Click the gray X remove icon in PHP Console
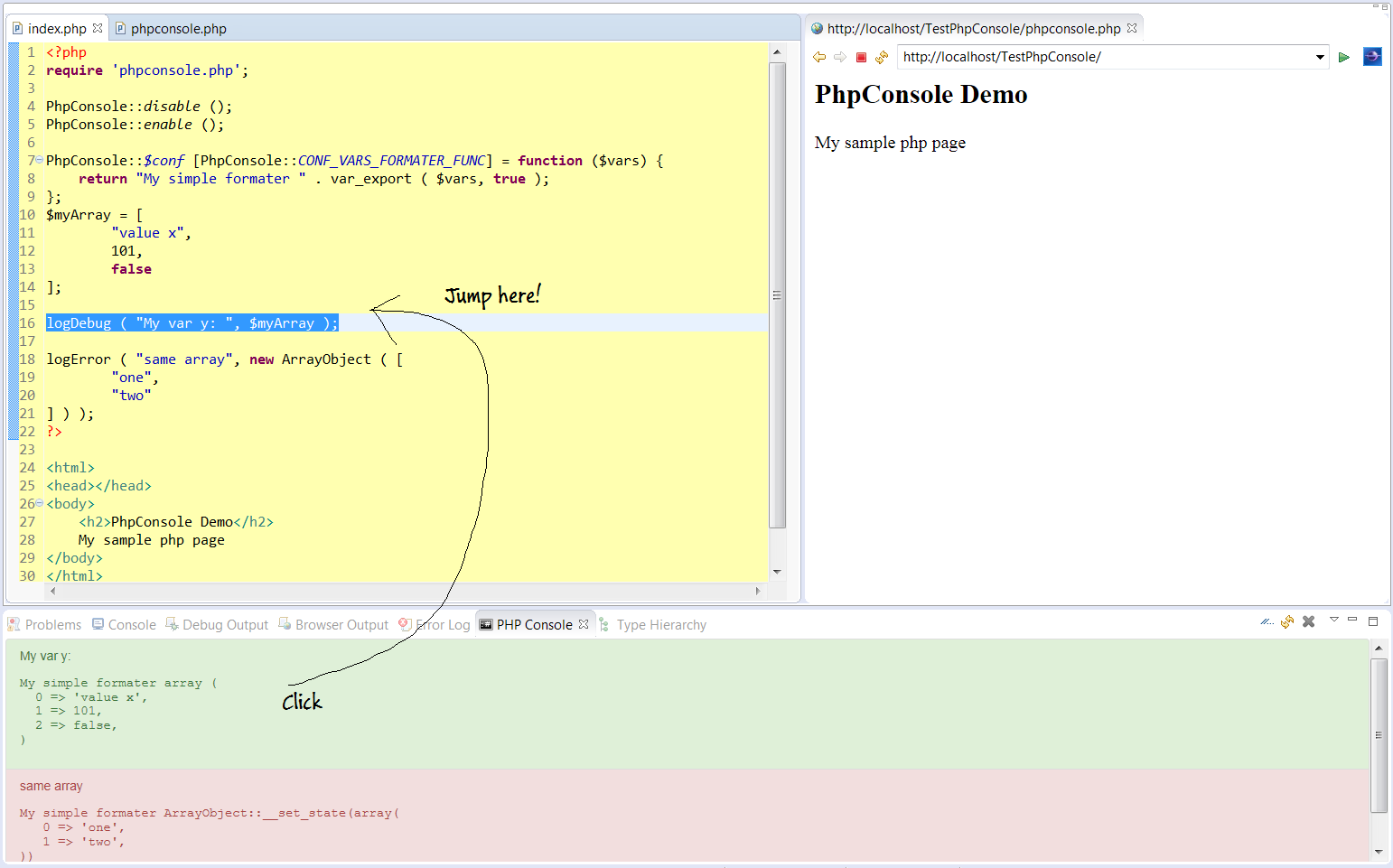The height and width of the screenshot is (868, 1393). click(x=1308, y=621)
